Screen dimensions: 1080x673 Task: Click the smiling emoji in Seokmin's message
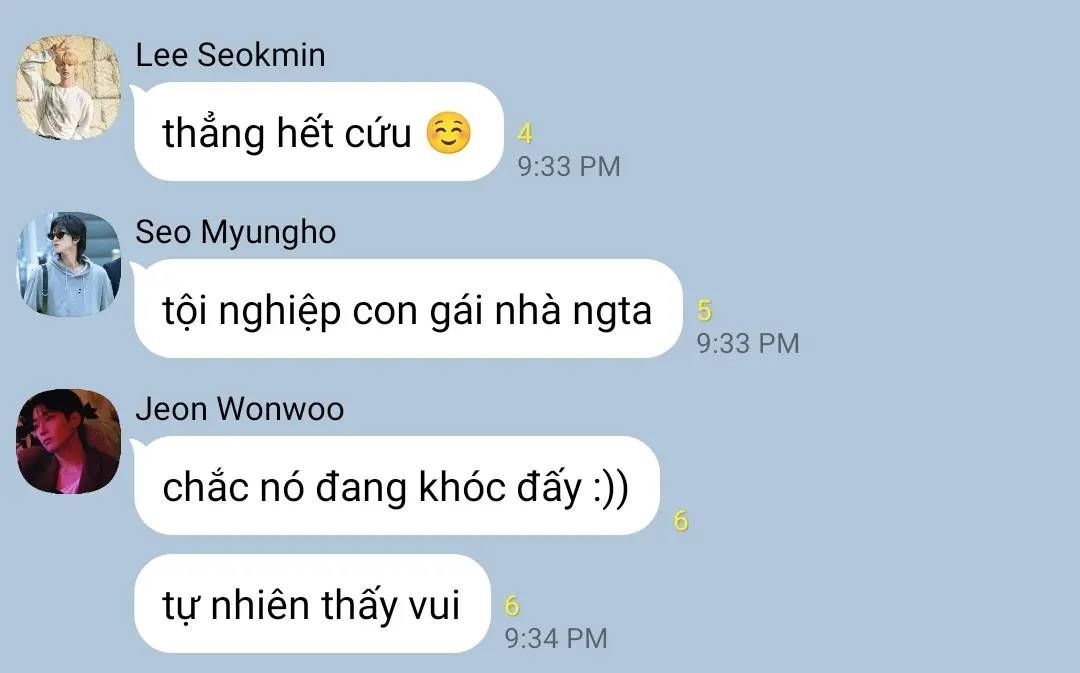(448, 133)
